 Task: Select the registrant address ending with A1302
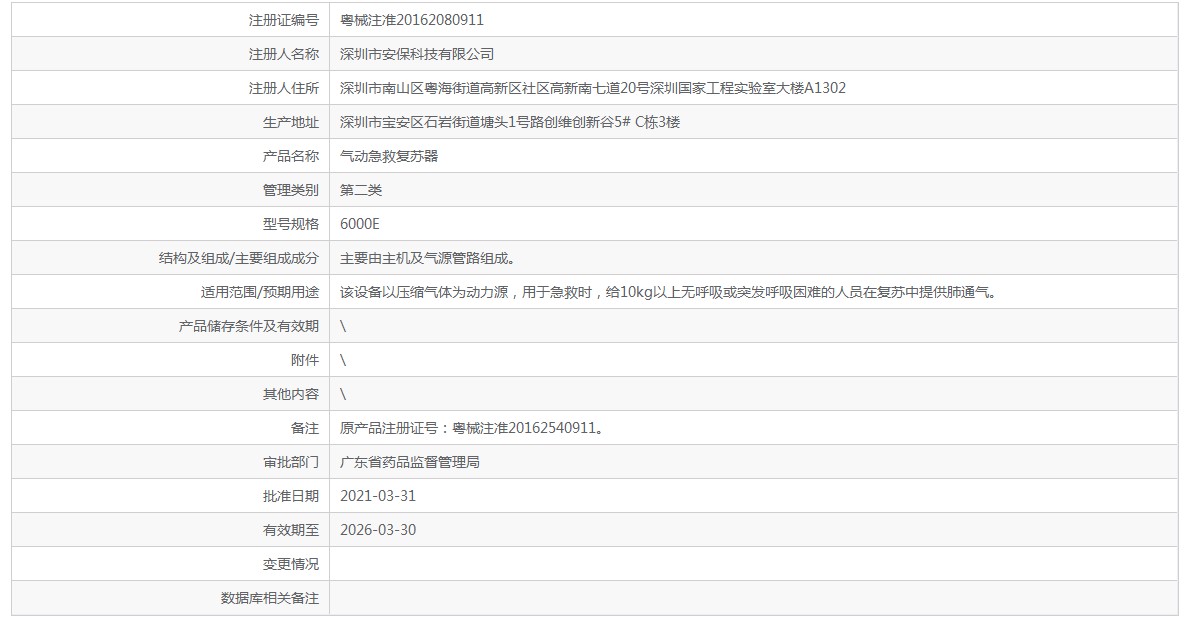pos(593,88)
